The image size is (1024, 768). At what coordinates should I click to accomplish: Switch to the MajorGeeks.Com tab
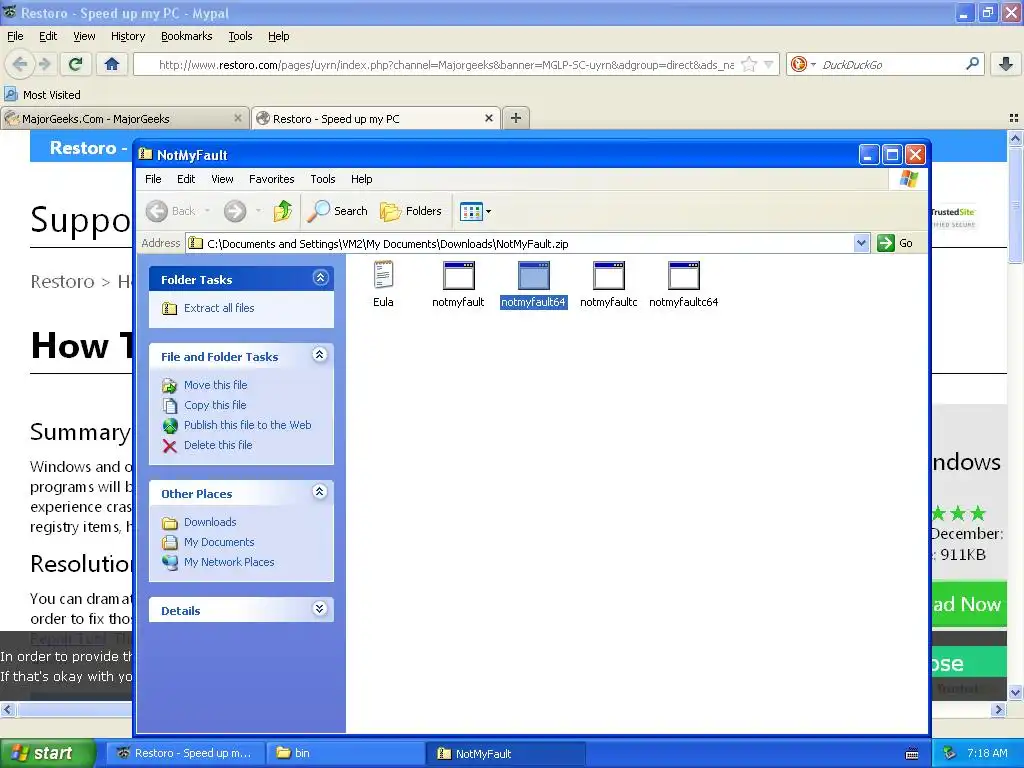[x=125, y=118]
